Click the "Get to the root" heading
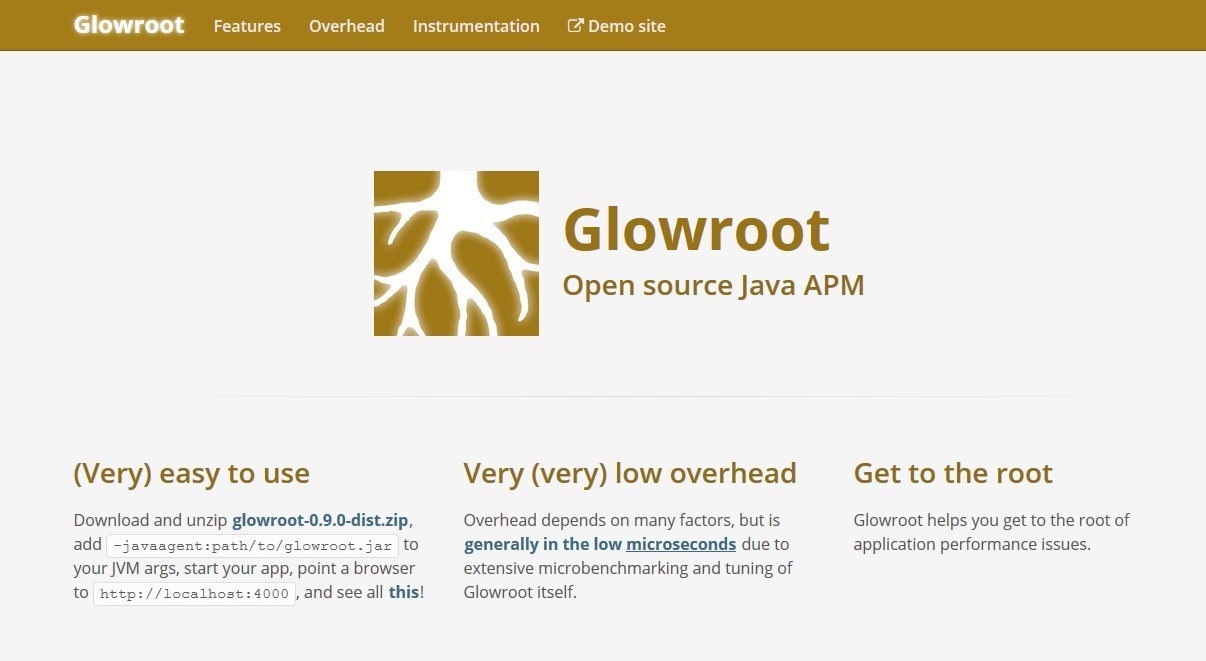The image size is (1206, 661). coord(953,473)
